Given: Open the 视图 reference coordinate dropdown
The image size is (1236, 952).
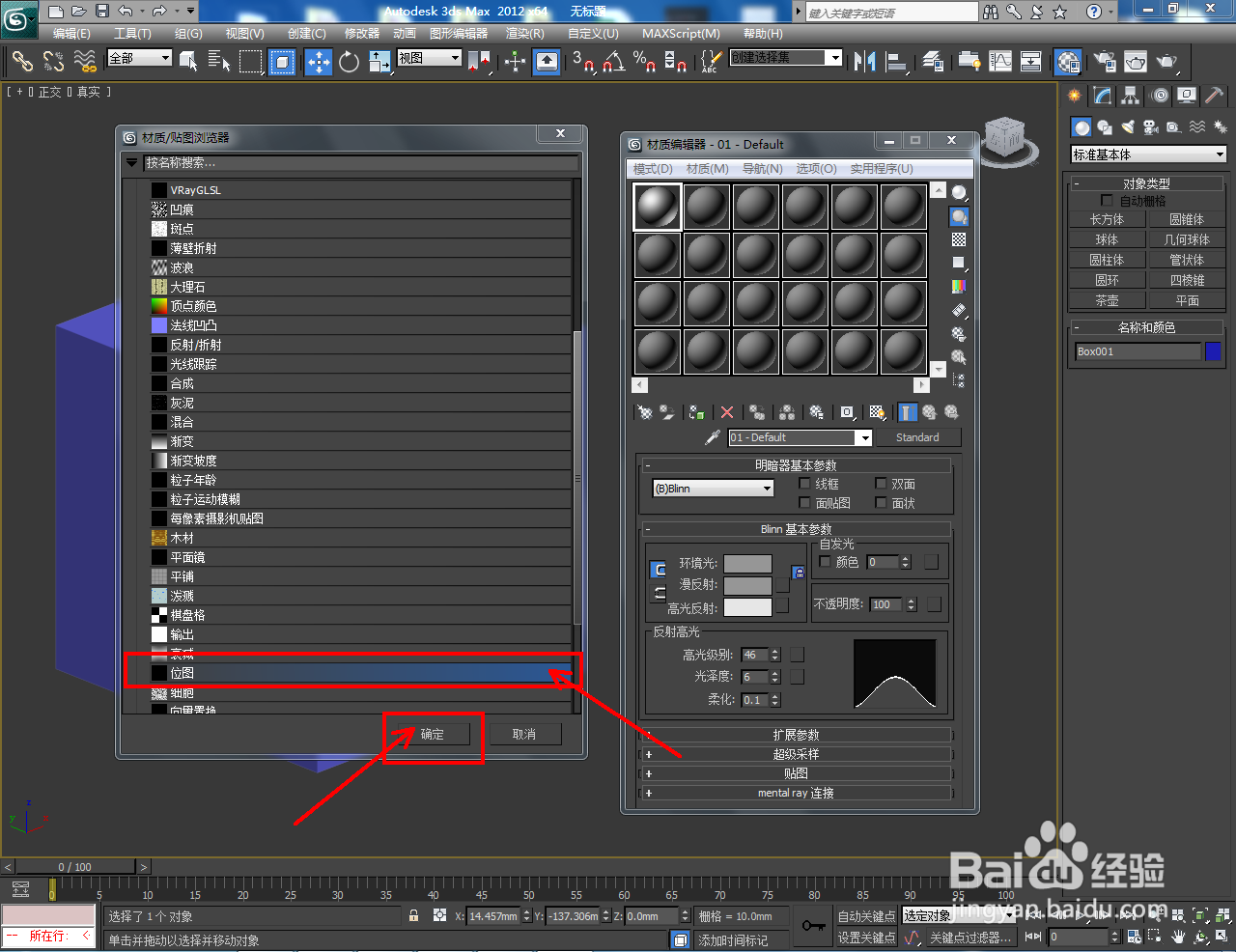Looking at the screenshot, I should coord(430,58).
